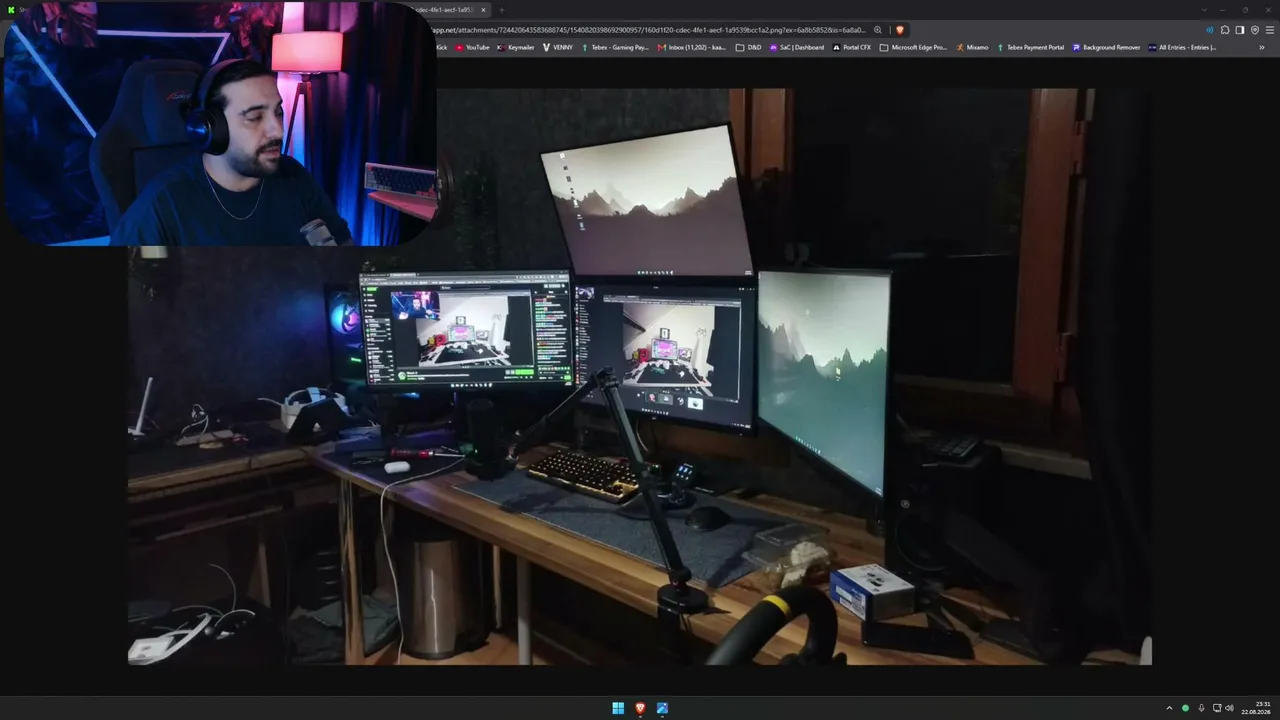Open the blue app icon on taskbar
The image size is (1280, 720).
(662, 708)
